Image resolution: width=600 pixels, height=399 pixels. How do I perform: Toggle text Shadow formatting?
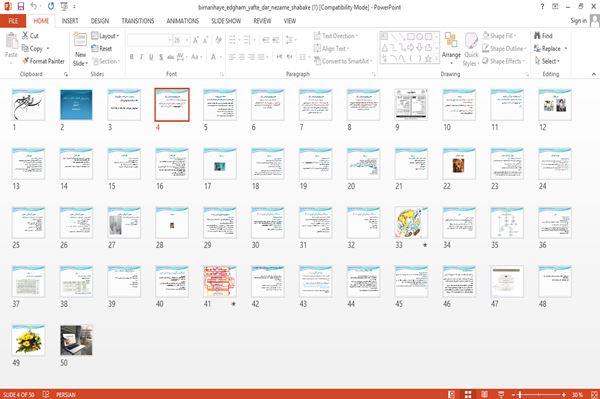pos(161,57)
